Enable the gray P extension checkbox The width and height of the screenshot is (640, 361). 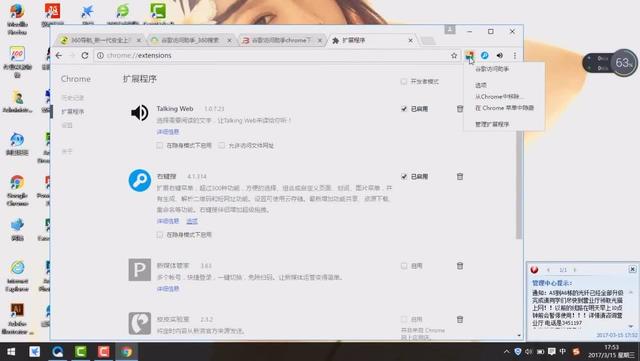coord(404,266)
